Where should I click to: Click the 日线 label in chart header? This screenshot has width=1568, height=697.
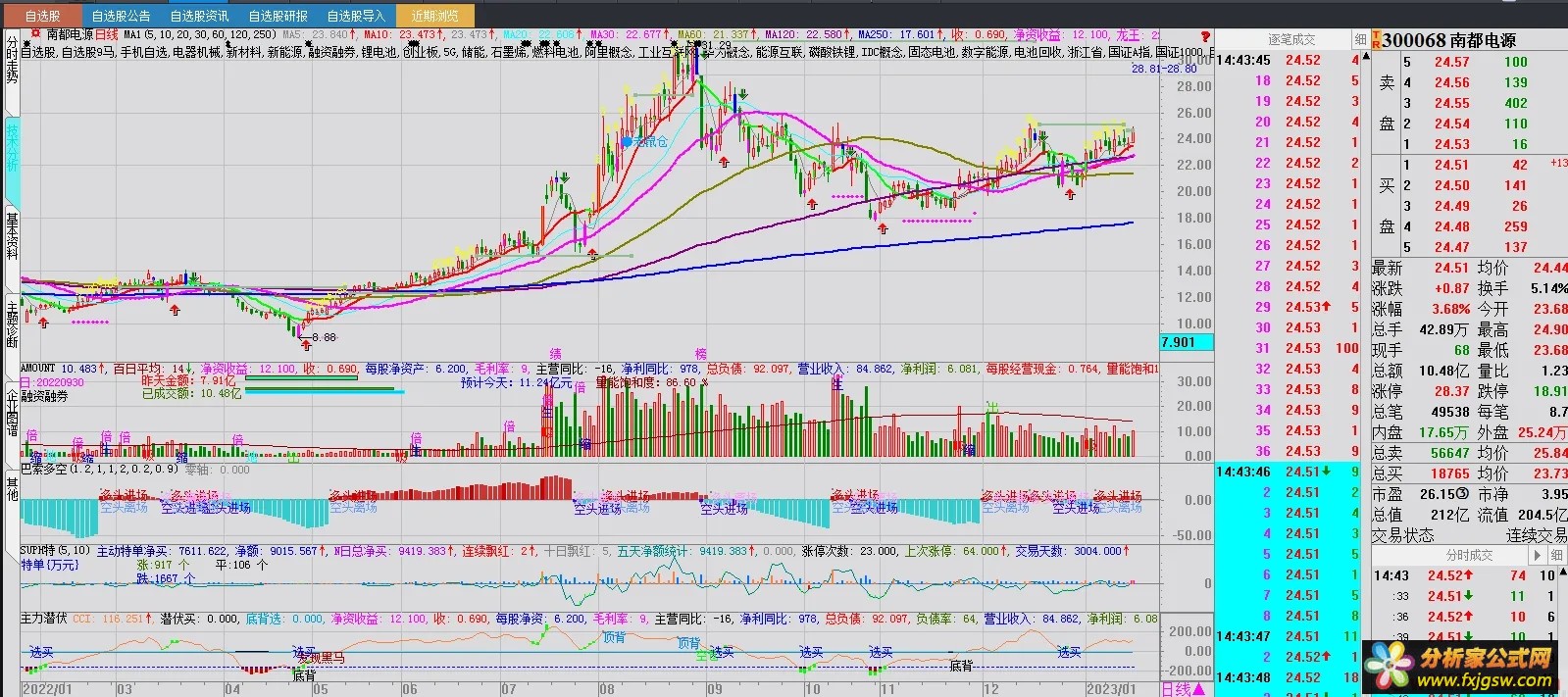coord(106,34)
